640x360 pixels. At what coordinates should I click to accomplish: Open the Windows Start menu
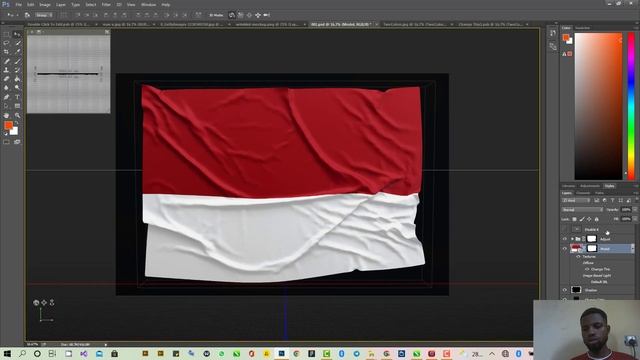(7, 354)
